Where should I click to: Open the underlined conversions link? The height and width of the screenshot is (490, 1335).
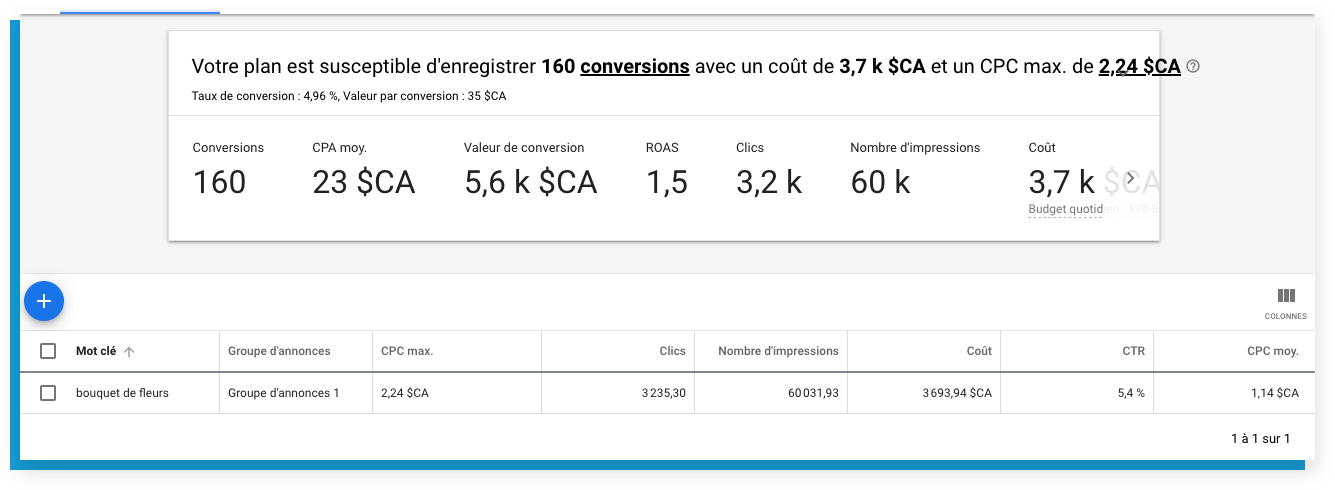coord(634,67)
